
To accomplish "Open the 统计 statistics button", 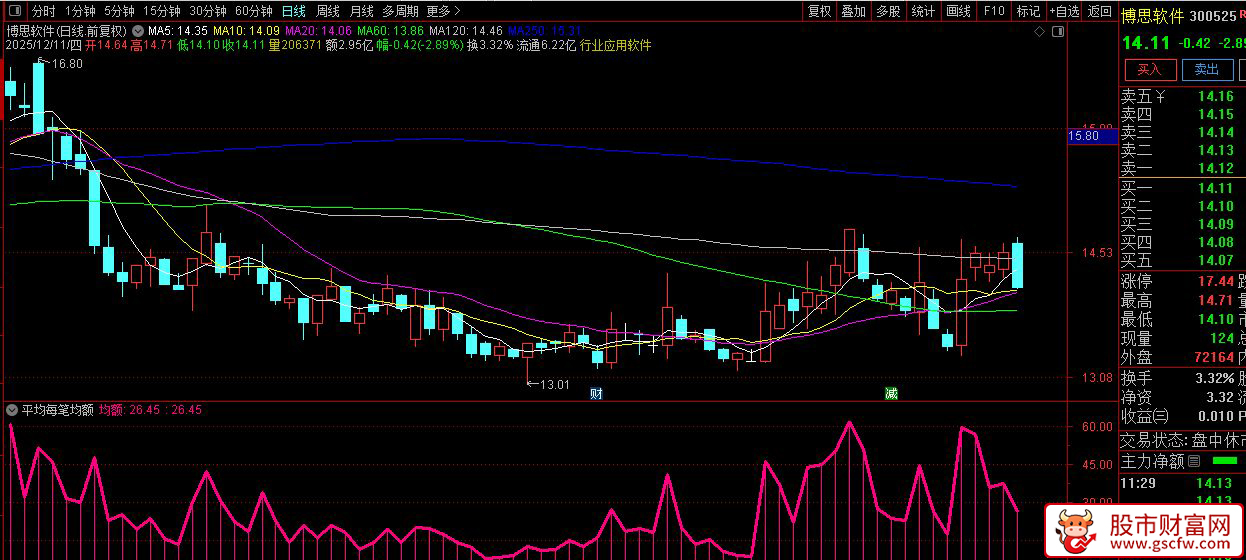I will click(924, 12).
